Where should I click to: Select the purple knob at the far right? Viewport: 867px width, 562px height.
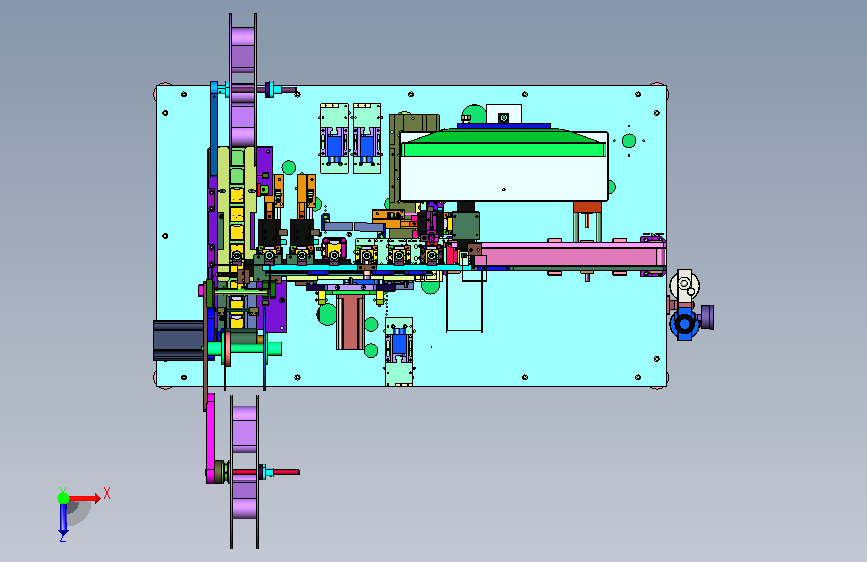(x=707, y=317)
